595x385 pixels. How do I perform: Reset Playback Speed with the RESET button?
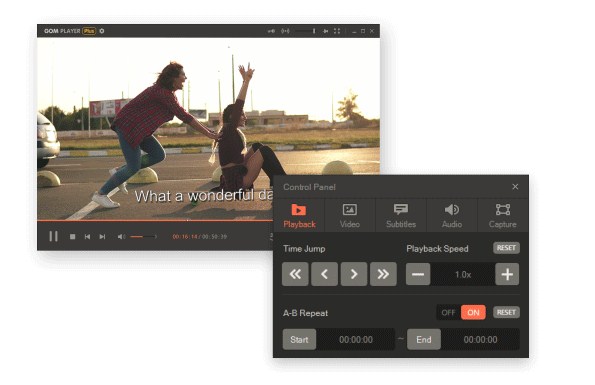coord(506,248)
